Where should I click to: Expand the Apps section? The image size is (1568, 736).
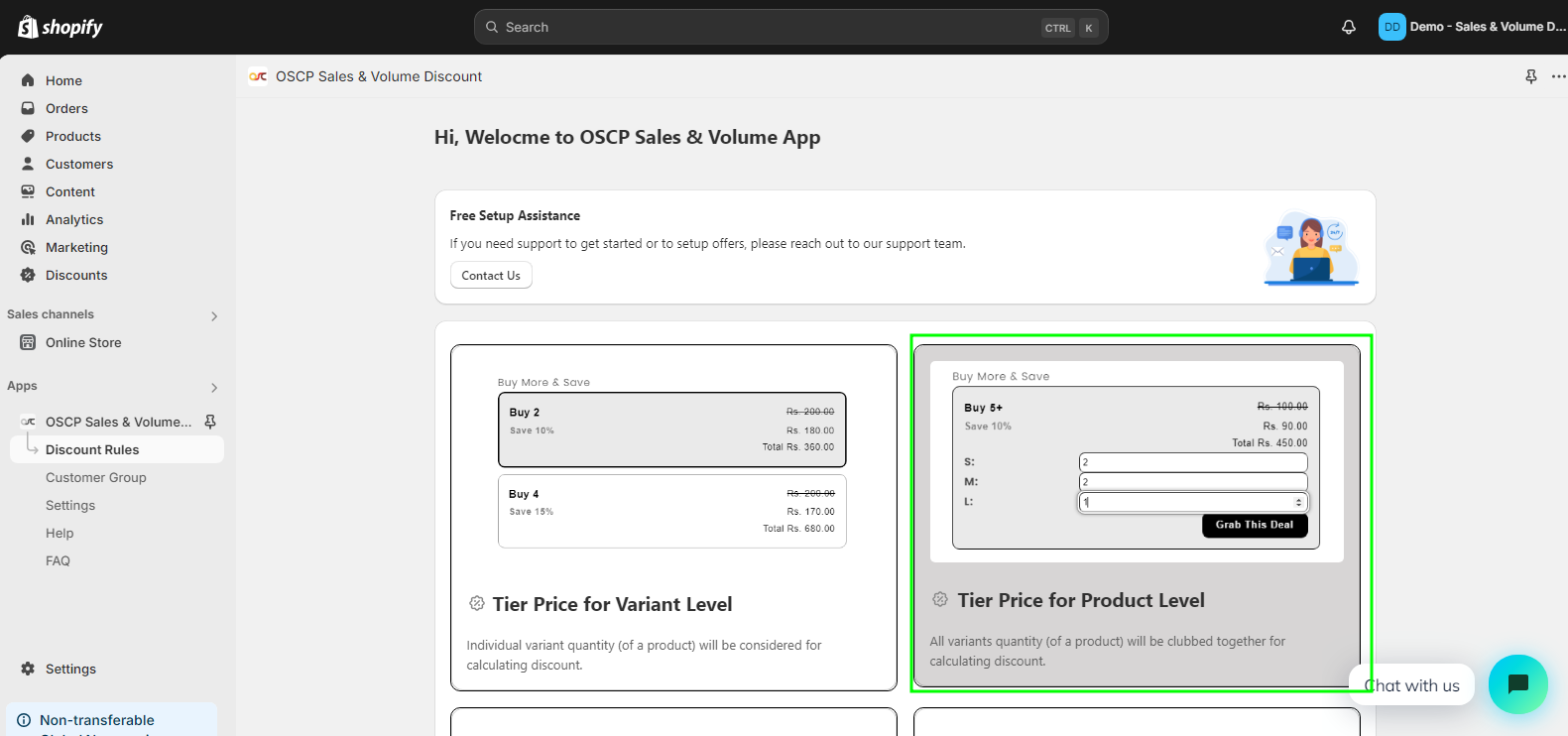(x=214, y=387)
